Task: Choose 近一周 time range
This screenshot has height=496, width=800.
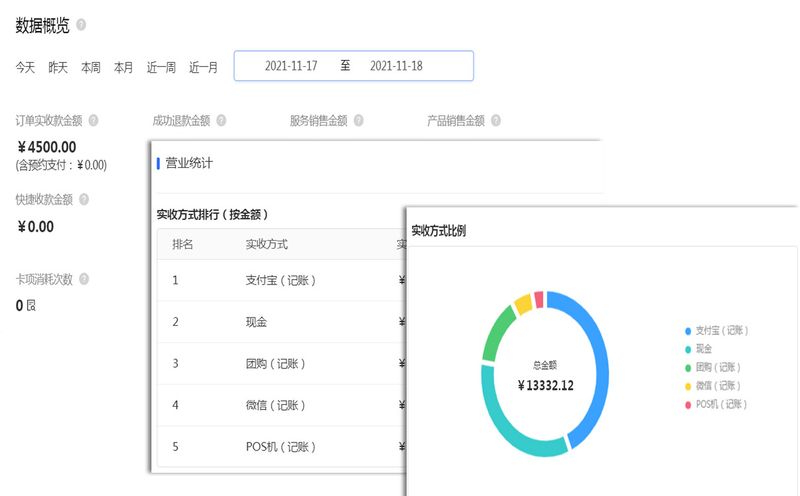Action: [x=161, y=67]
